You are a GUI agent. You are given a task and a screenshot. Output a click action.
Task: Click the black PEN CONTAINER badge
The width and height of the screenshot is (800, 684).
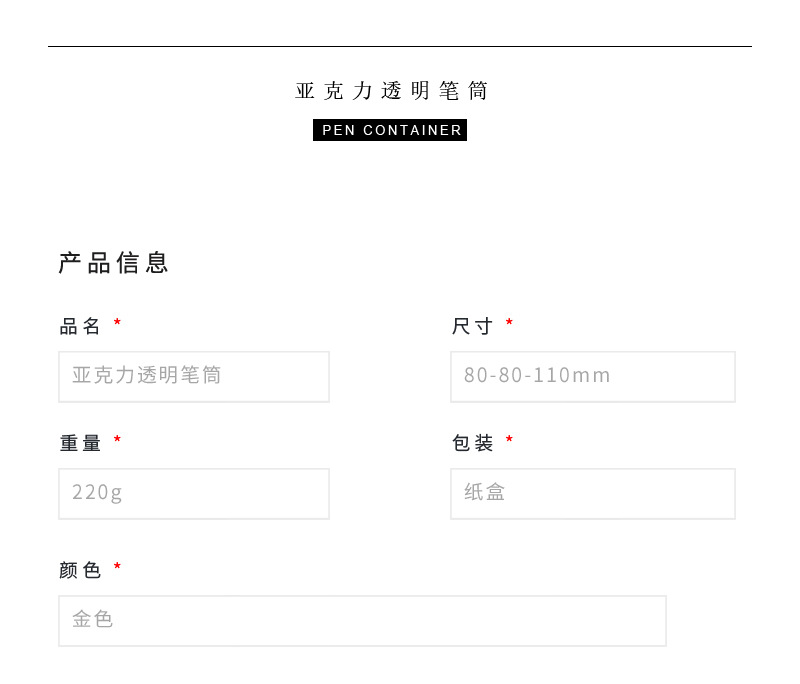tap(390, 130)
